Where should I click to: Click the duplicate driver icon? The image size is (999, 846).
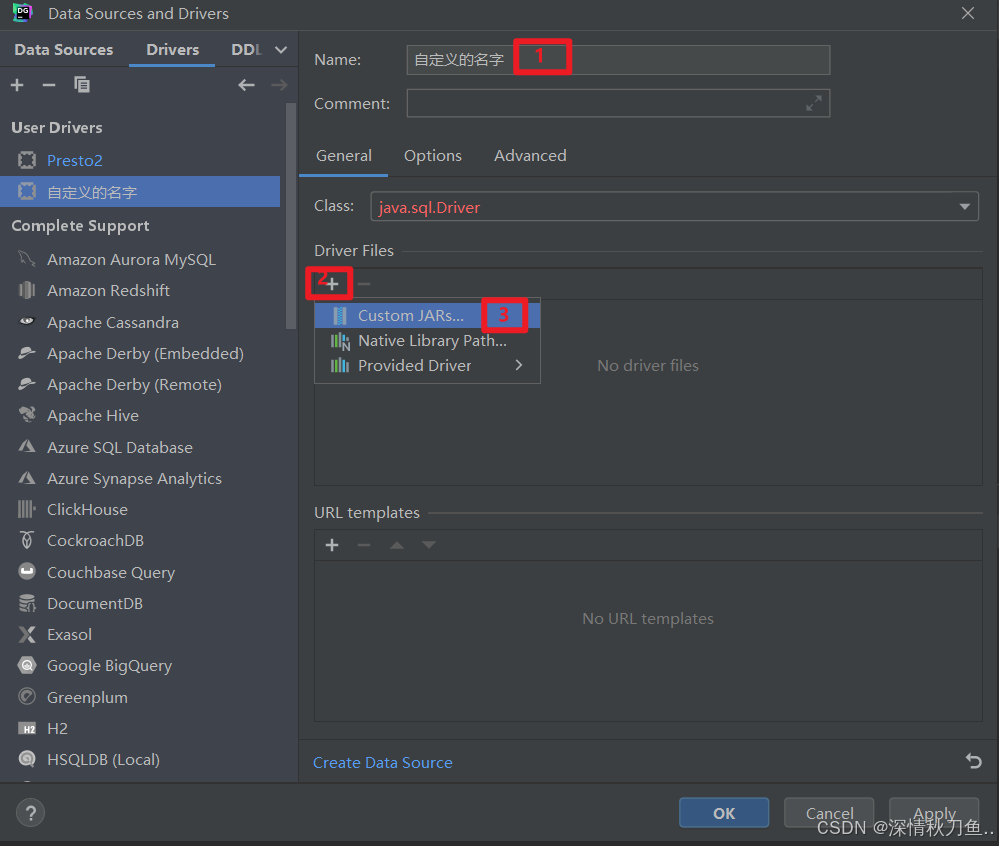(x=82, y=85)
